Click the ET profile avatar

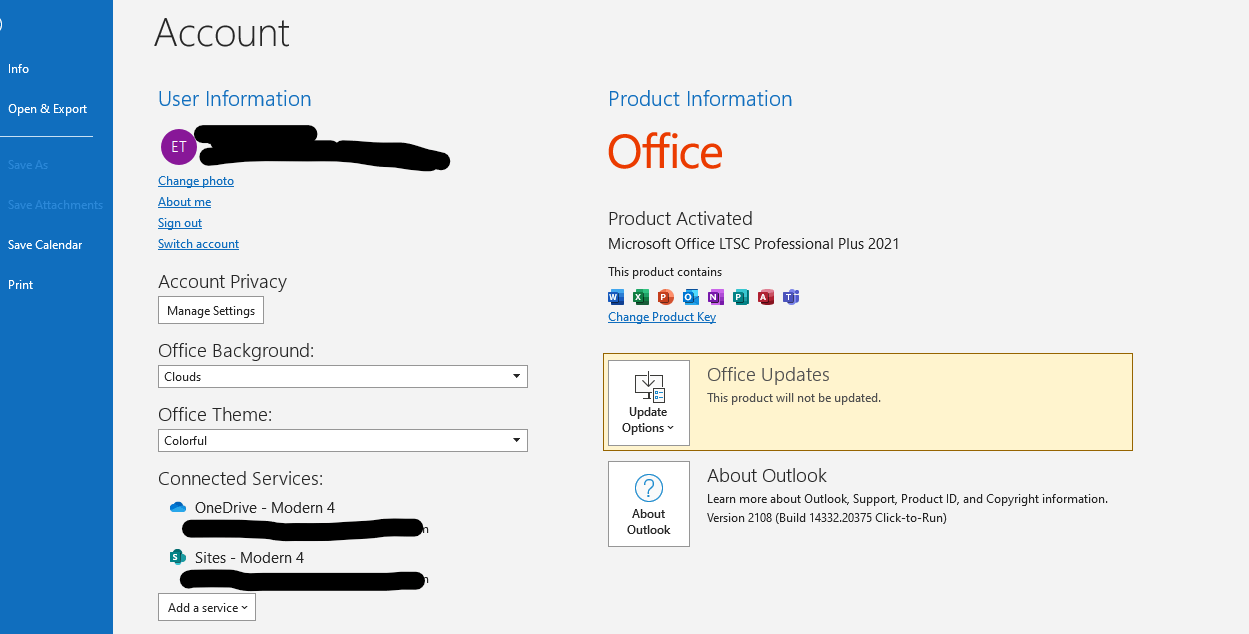(x=178, y=146)
